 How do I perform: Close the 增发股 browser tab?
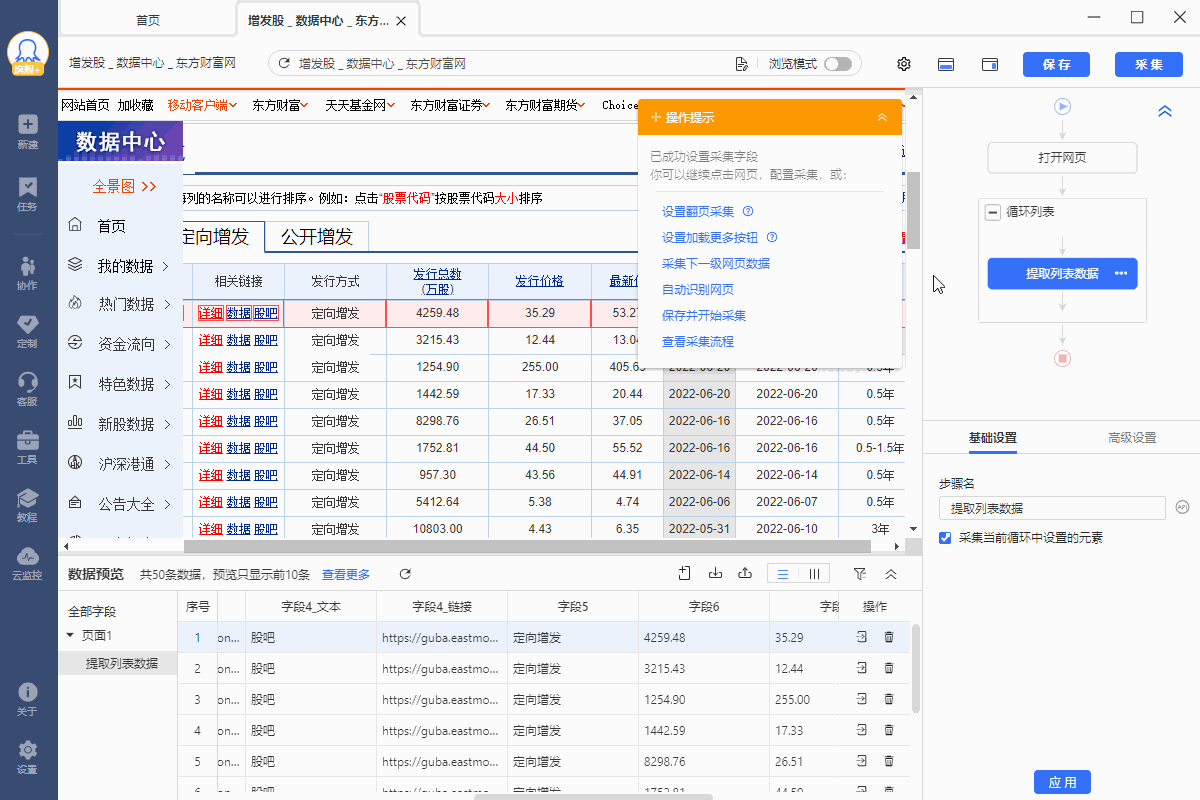(x=401, y=21)
